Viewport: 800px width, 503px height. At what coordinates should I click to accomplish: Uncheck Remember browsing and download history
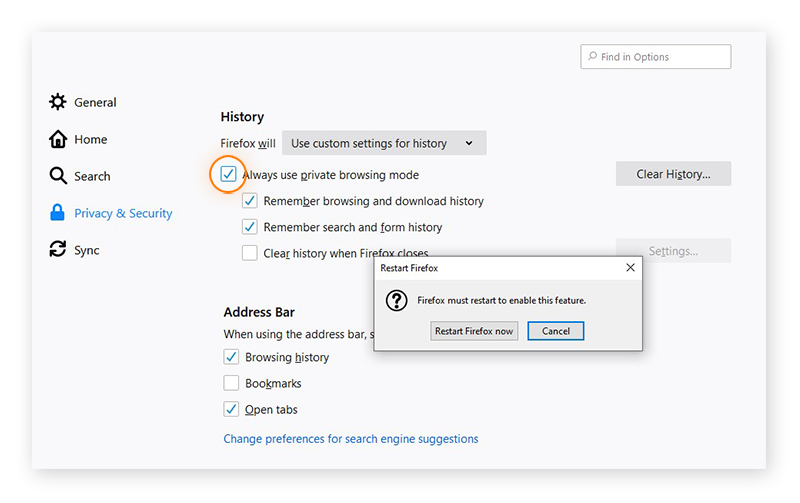pos(249,200)
